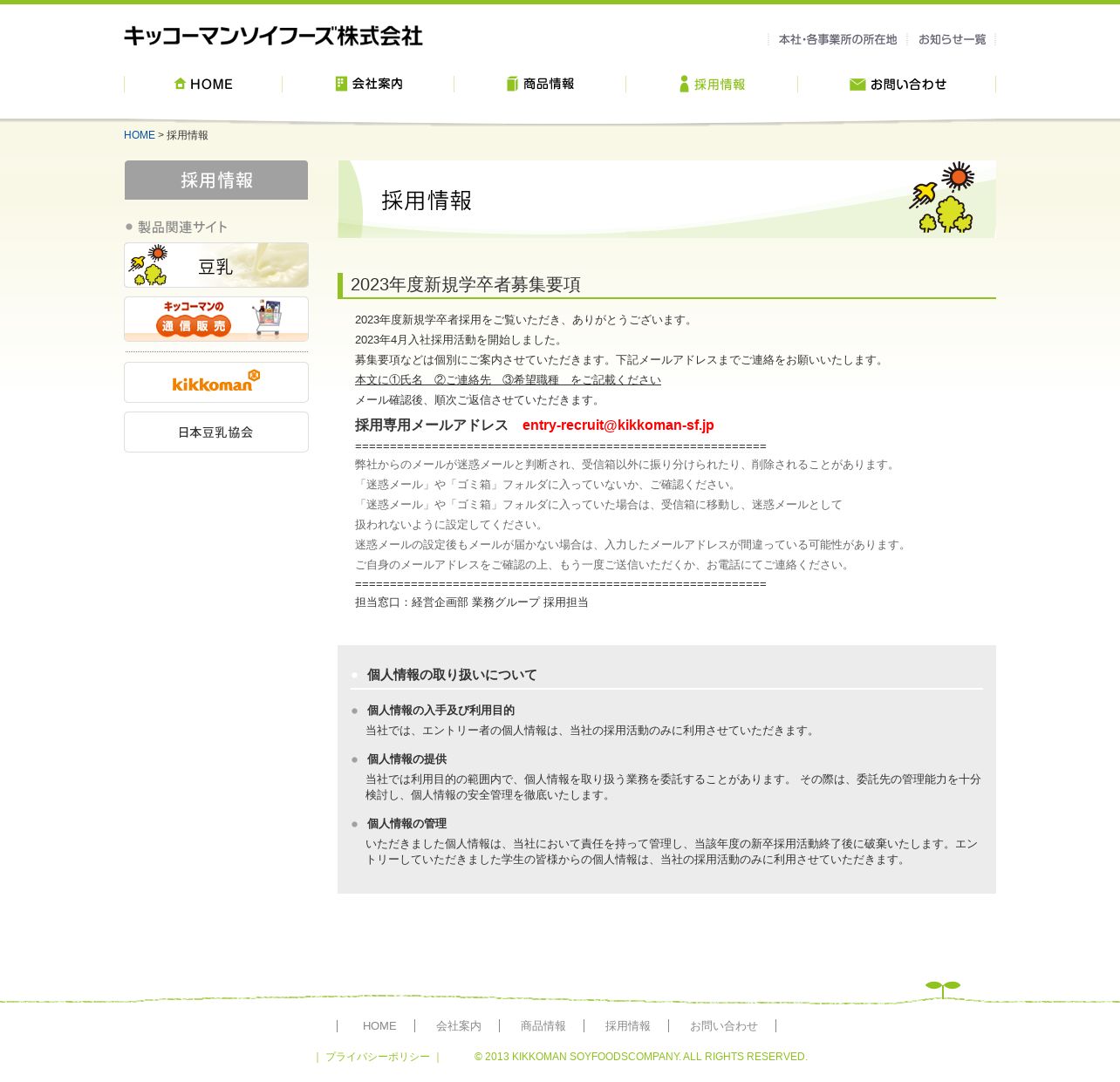Open the 豆乳 product site banner
This screenshot has height=1082, width=1120.
pos(216,265)
